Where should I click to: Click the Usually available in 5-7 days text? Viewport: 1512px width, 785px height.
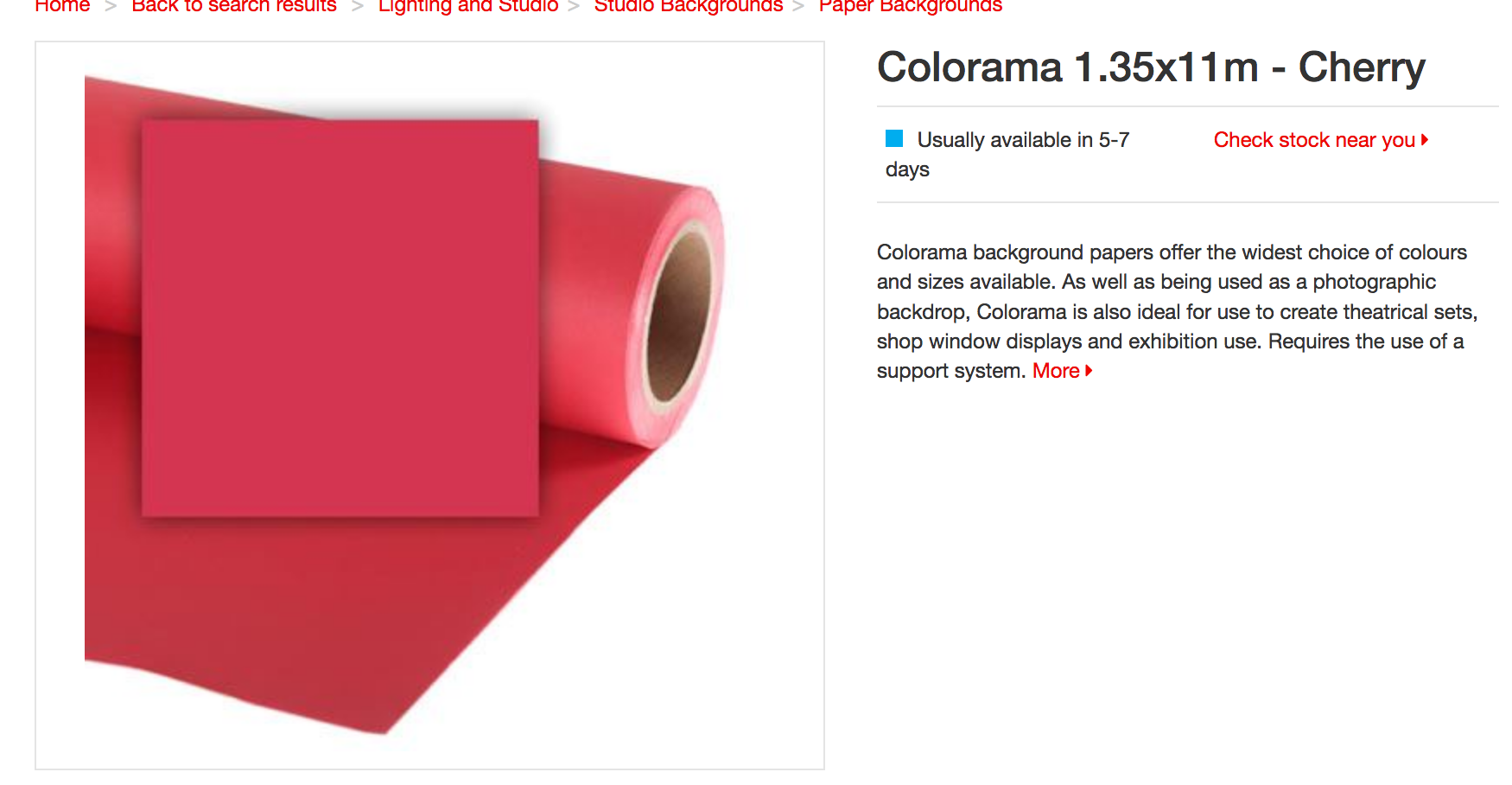coord(1007,155)
